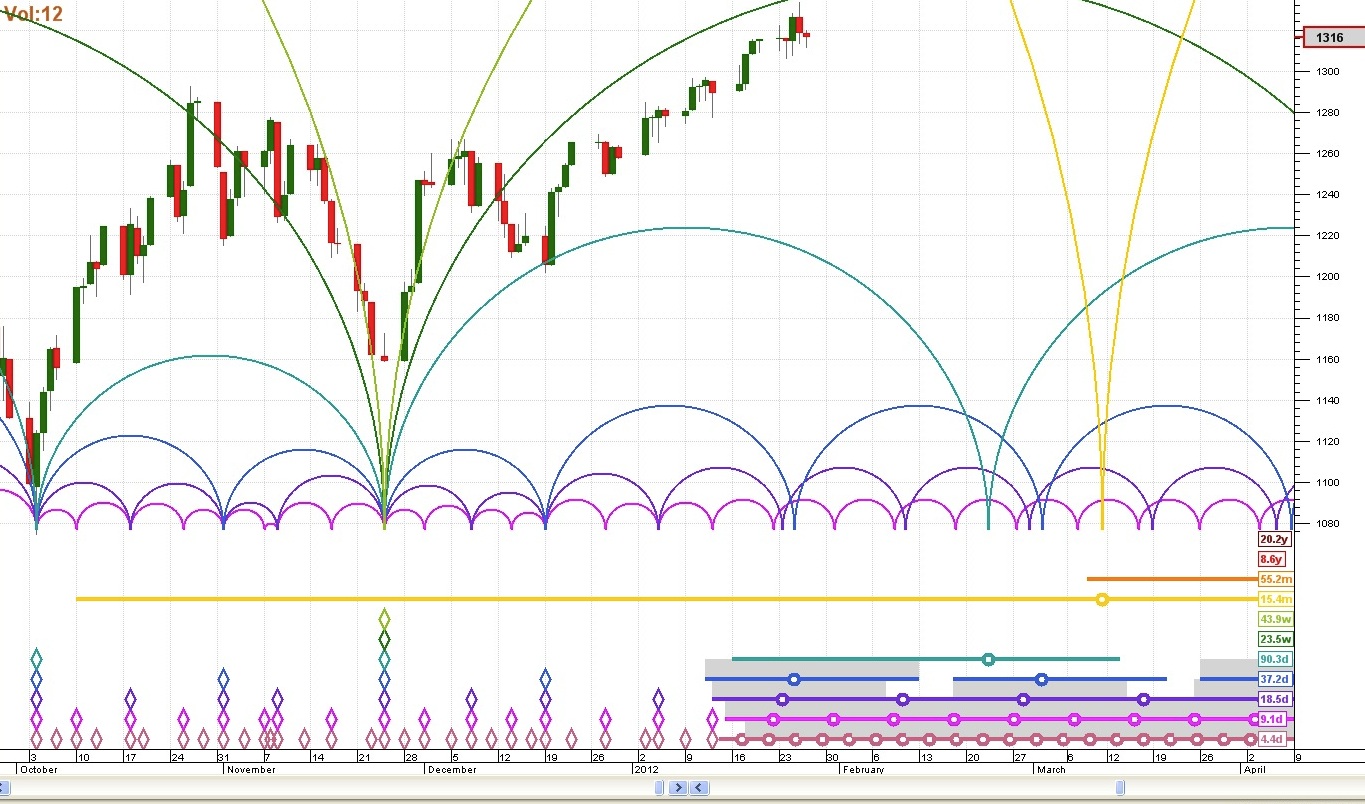Image resolution: width=1365 pixels, height=804 pixels.
Task: Select the 18.5d cycle label
Action: pos(1274,699)
